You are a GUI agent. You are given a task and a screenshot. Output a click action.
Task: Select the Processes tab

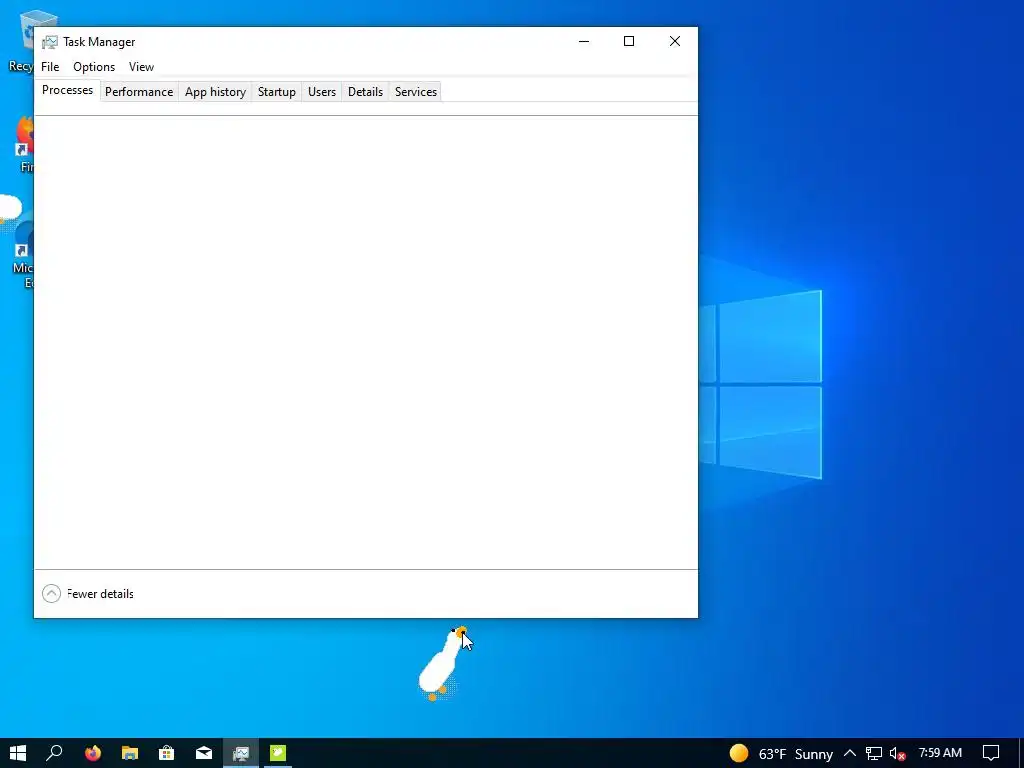[67, 90]
